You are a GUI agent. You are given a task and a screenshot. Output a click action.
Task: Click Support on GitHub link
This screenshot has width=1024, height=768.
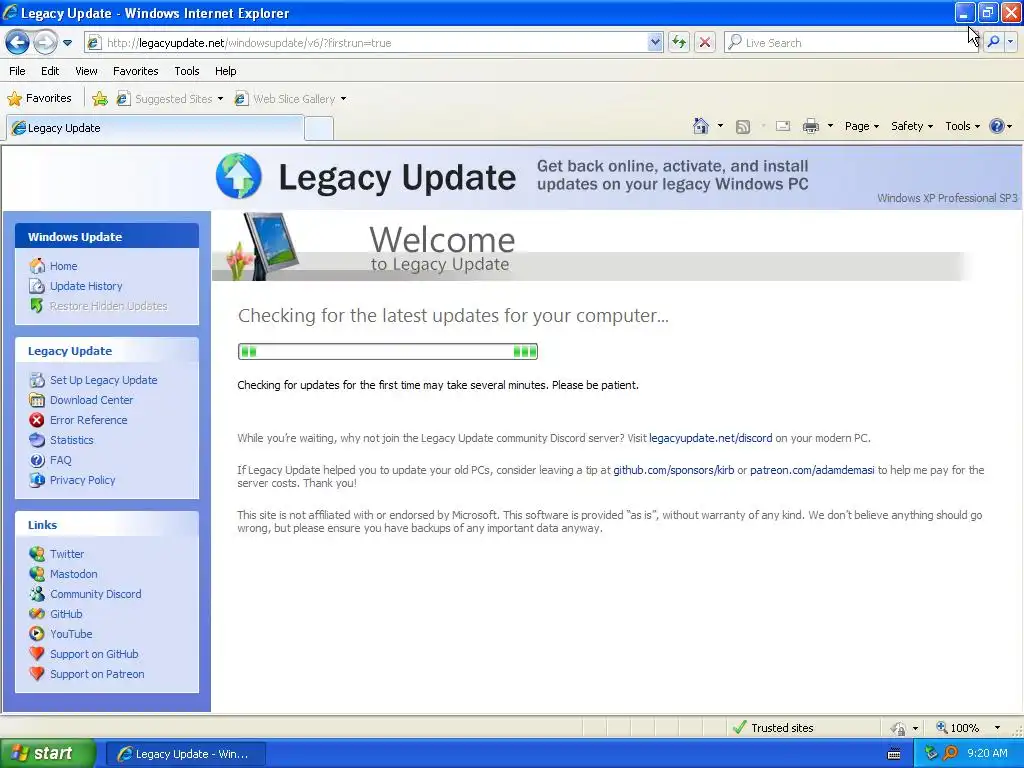point(94,654)
